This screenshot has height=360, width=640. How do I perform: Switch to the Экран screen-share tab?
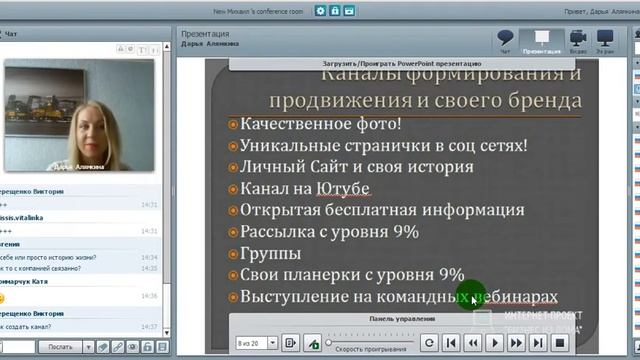coord(605,42)
